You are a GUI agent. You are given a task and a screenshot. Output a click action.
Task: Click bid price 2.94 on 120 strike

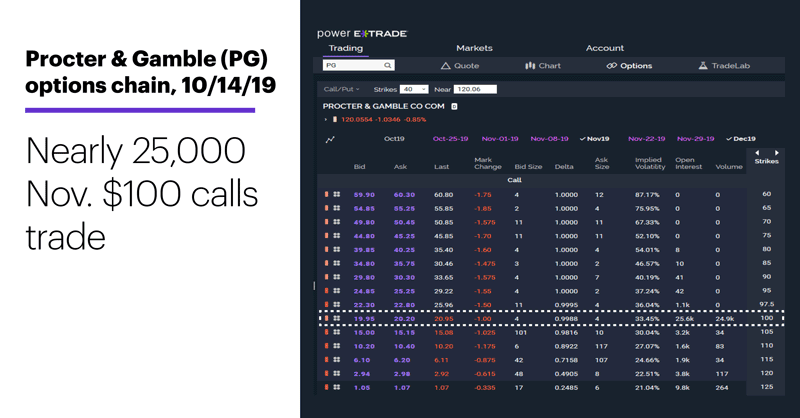click(x=362, y=374)
